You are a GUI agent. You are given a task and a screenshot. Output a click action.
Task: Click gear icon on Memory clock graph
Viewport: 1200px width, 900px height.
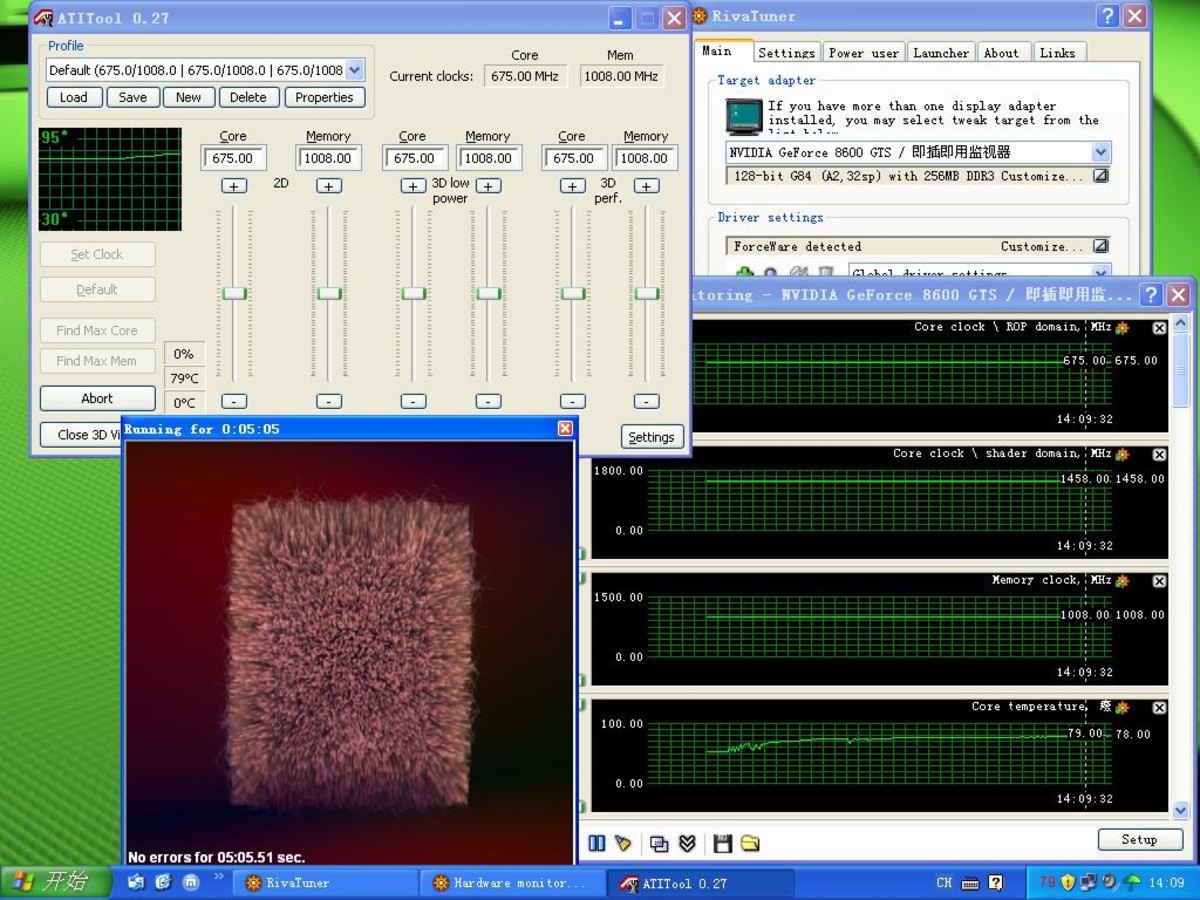click(1122, 581)
